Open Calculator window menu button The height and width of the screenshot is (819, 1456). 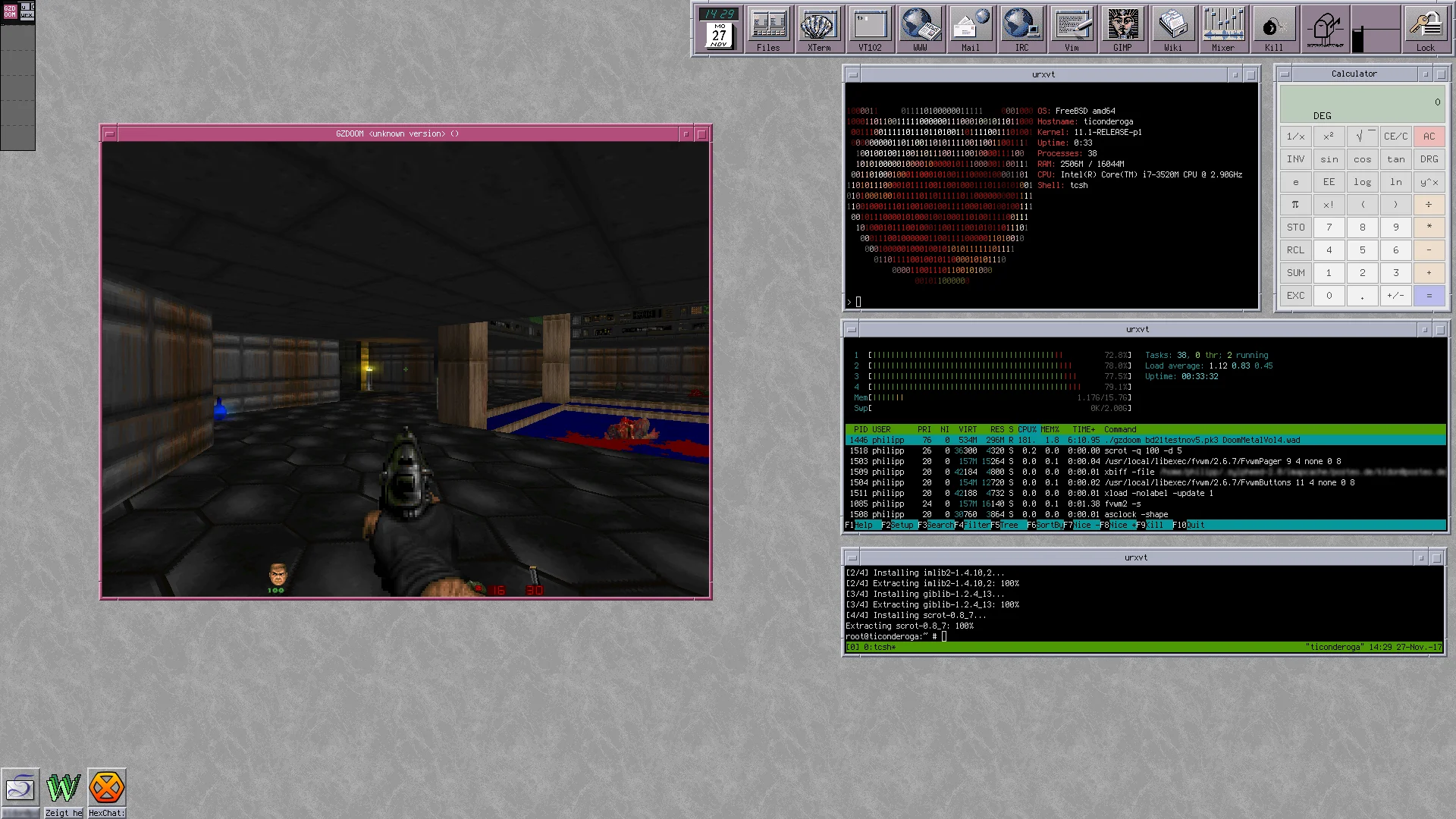tap(1285, 74)
